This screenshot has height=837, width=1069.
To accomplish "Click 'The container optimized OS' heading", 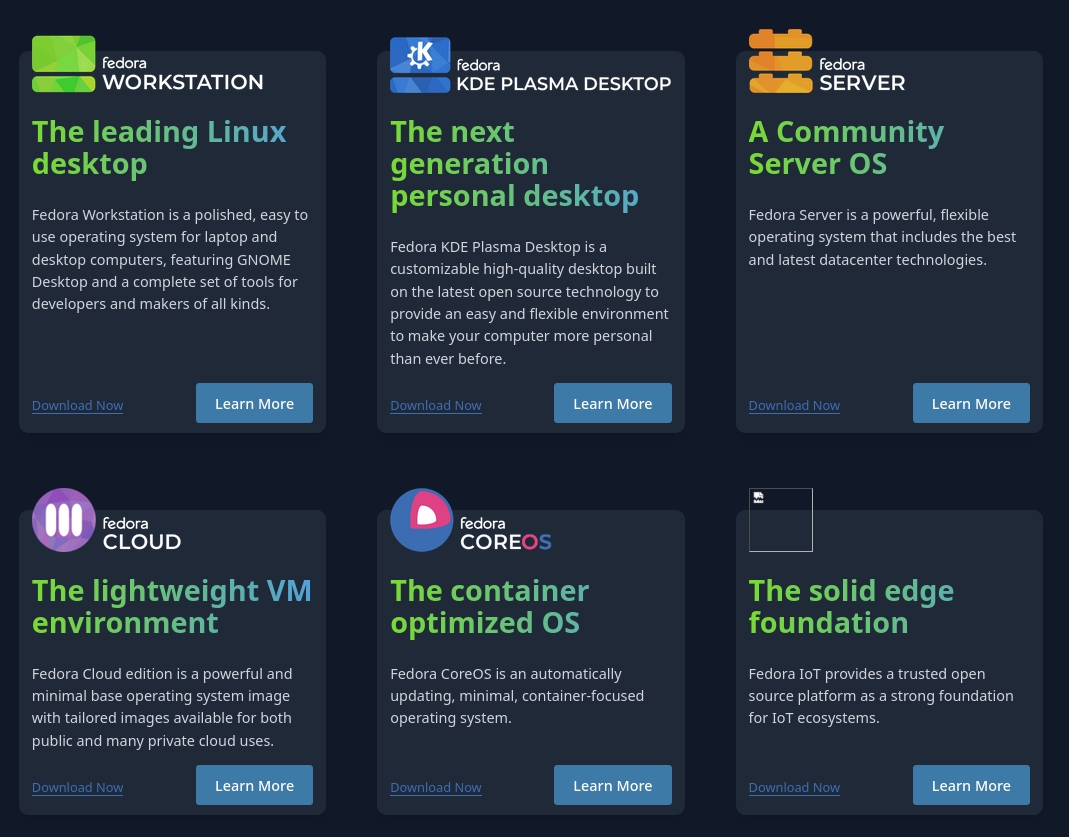I will click(490, 607).
